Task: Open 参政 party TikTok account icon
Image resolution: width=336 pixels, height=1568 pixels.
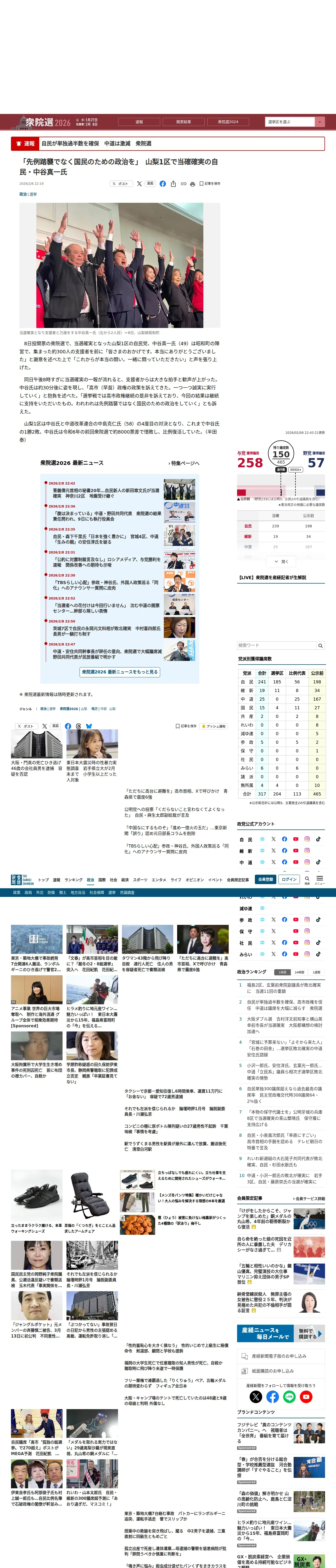Action: tap(318, 920)
